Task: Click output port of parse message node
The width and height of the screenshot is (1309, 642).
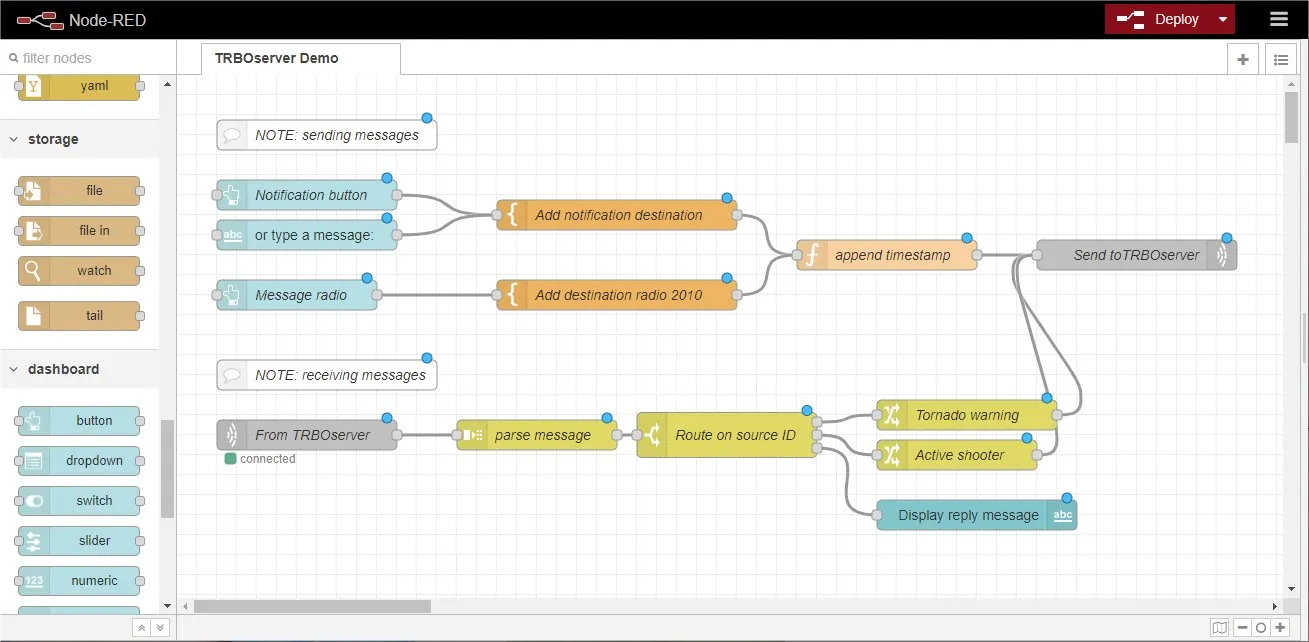Action: (617, 435)
